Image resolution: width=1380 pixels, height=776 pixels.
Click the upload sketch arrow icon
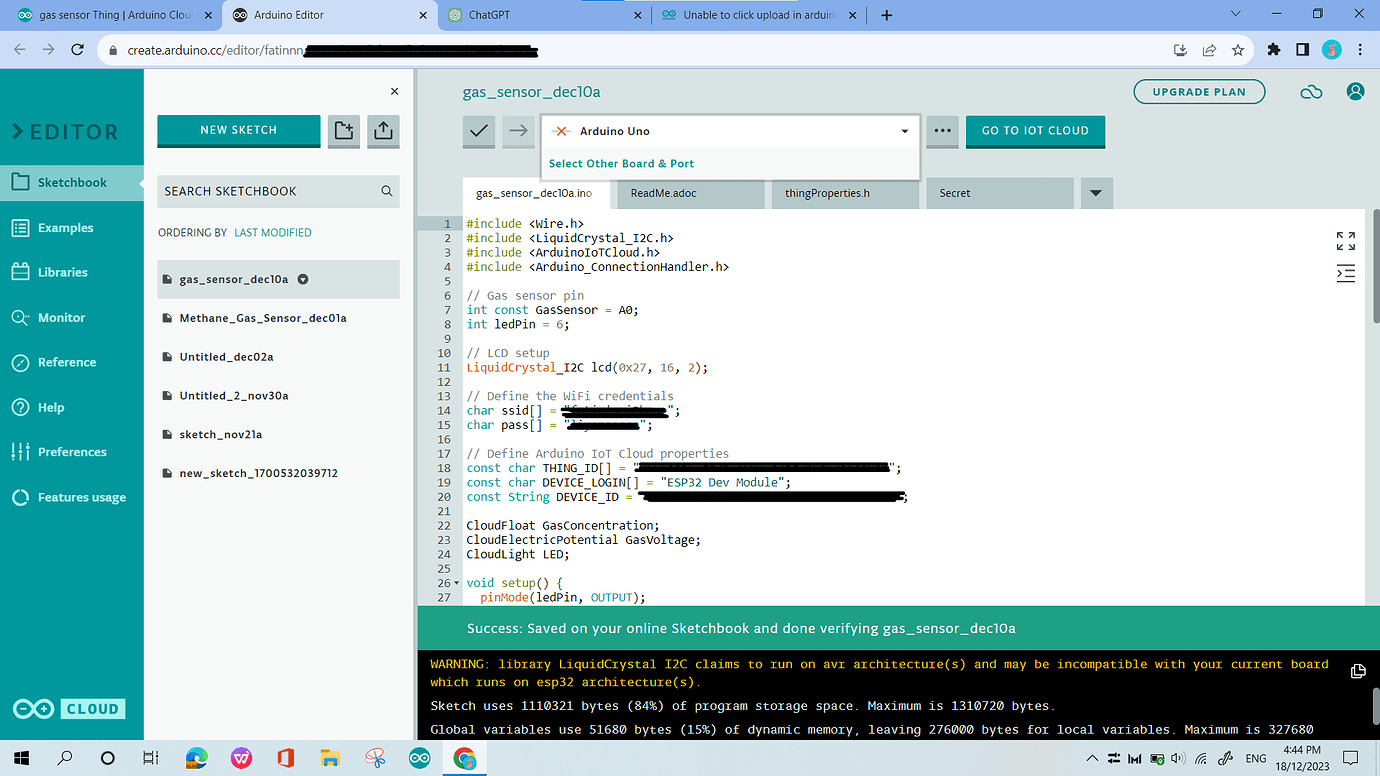[518, 131]
